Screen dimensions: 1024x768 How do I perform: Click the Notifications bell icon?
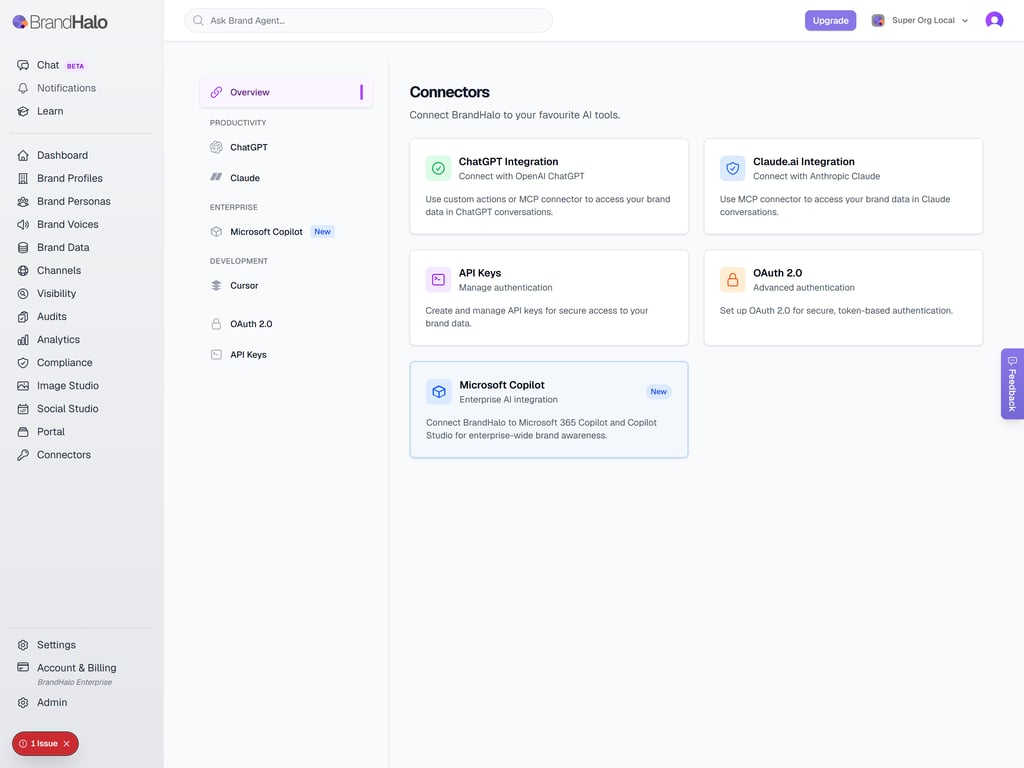[x=23, y=88]
